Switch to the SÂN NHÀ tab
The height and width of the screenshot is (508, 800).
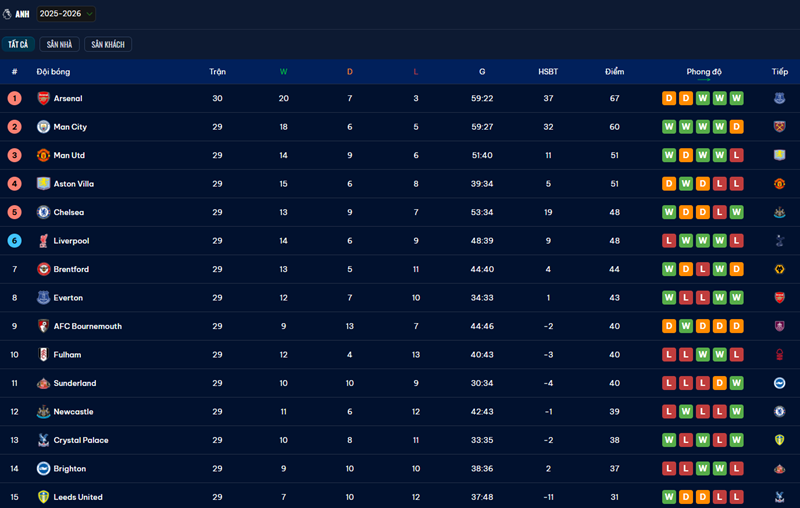59,45
